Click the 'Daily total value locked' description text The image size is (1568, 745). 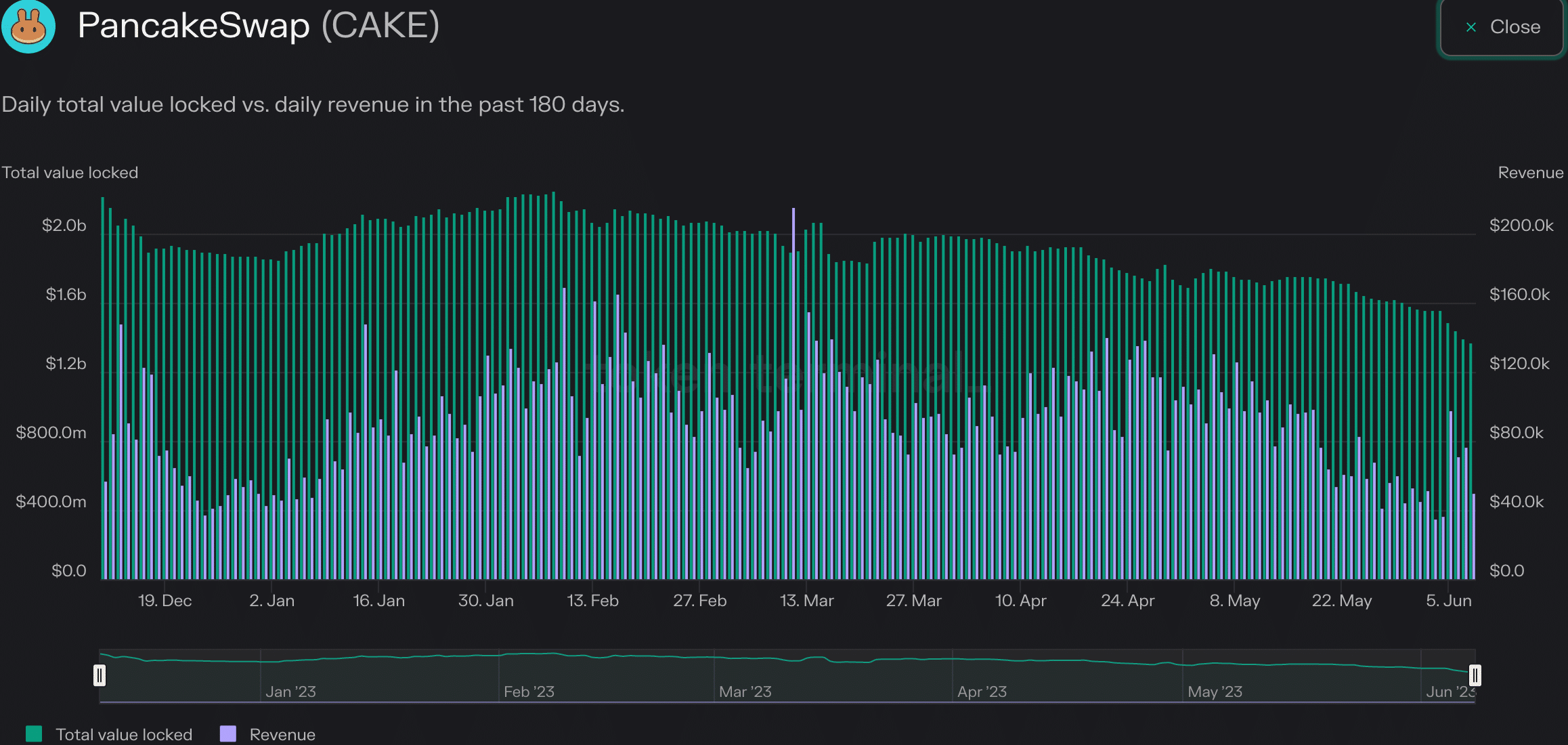coord(313,104)
